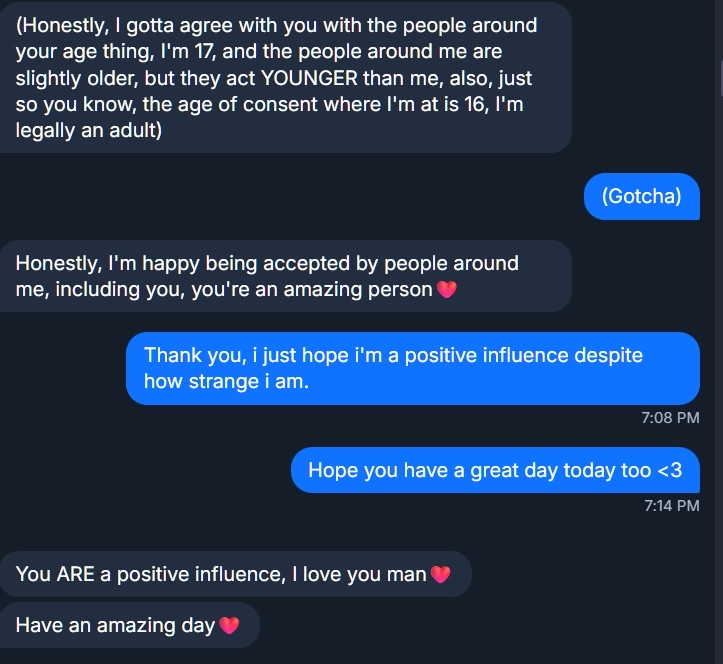Viewport: 723px width, 664px height.
Task: Click the heart emoji after "love you man"
Action: (x=440, y=575)
